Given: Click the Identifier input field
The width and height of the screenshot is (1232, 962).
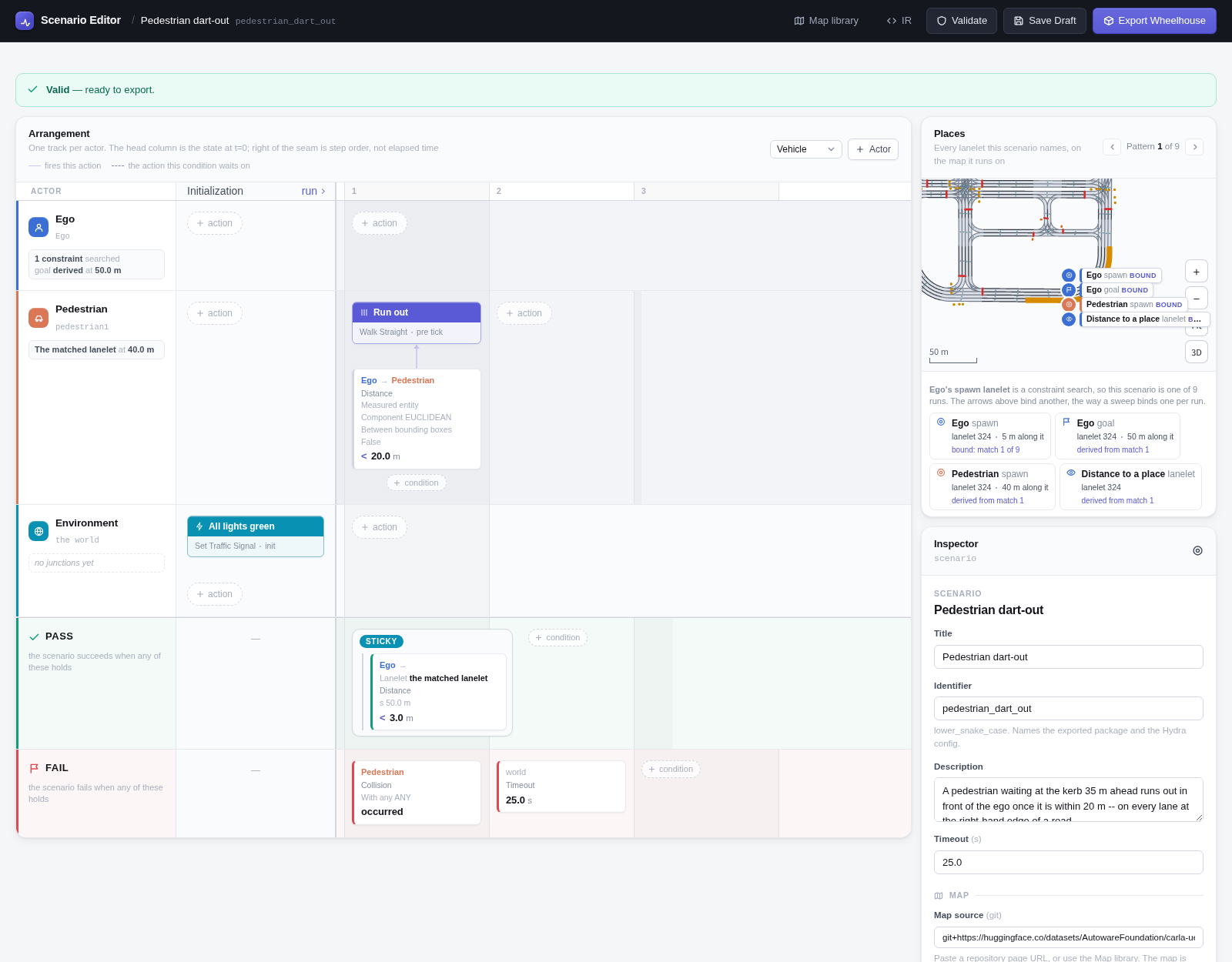Looking at the screenshot, I should point(1069,709).
